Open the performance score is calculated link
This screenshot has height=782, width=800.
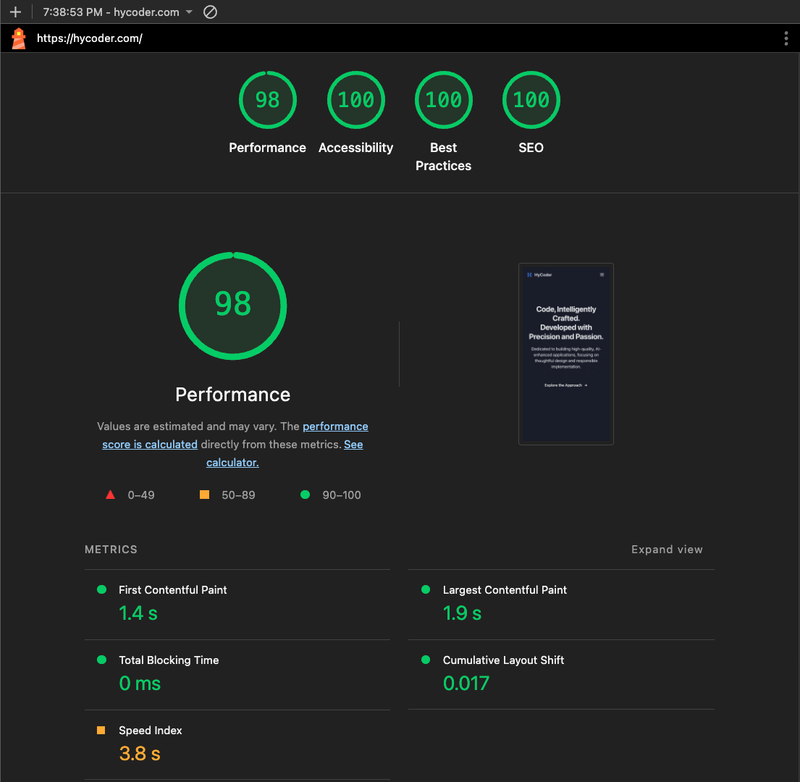pos(335,426)
